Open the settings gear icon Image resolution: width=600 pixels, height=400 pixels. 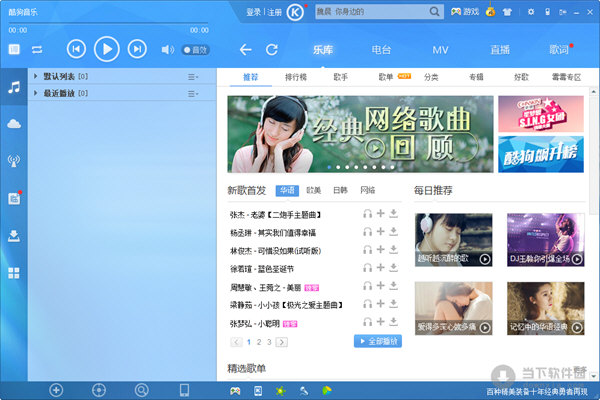531,12
